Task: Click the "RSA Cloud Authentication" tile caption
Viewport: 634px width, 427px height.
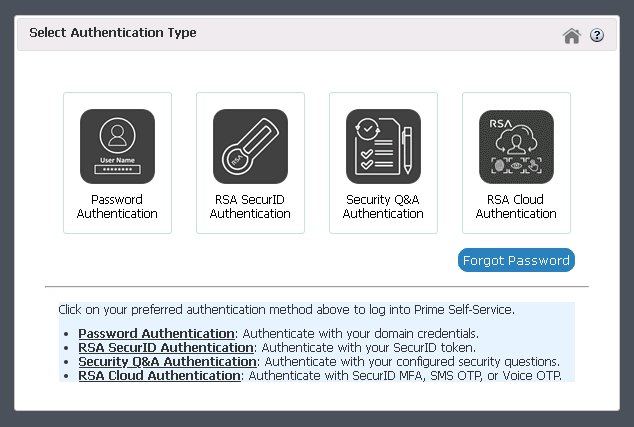Action: pos(516,207)
